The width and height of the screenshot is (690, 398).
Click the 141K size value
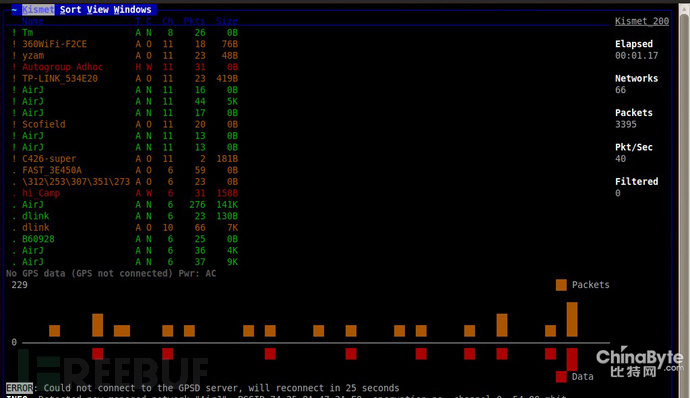(227, 204)
